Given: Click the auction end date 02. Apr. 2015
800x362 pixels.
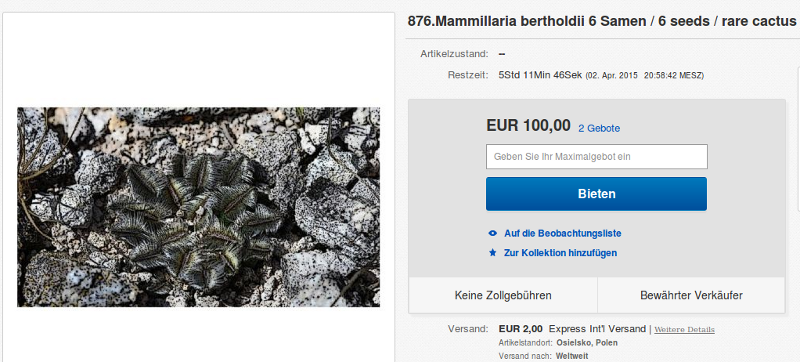Looking at the screenshot, I should 611,75.
